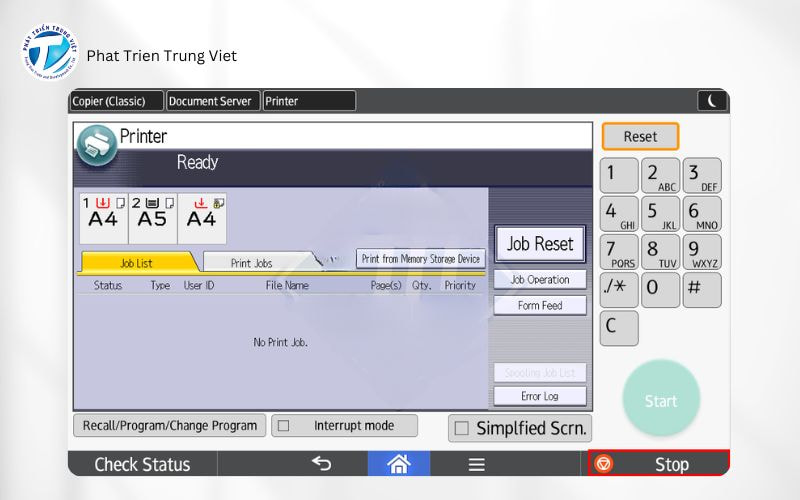The height and width of the screenshot is (500, 800).
Task: Select paper tray 1 A4
Action: click(103, 214)
